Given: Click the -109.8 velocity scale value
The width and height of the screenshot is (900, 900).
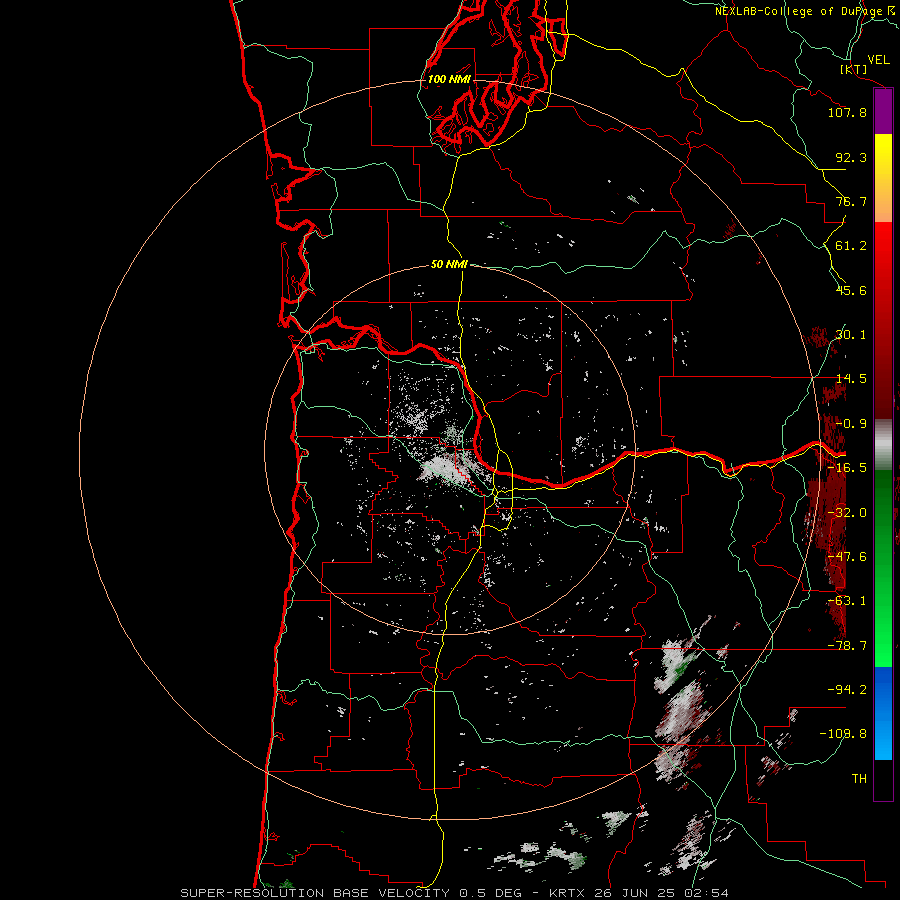Looking at the screenshot, I should coord(844,734).
